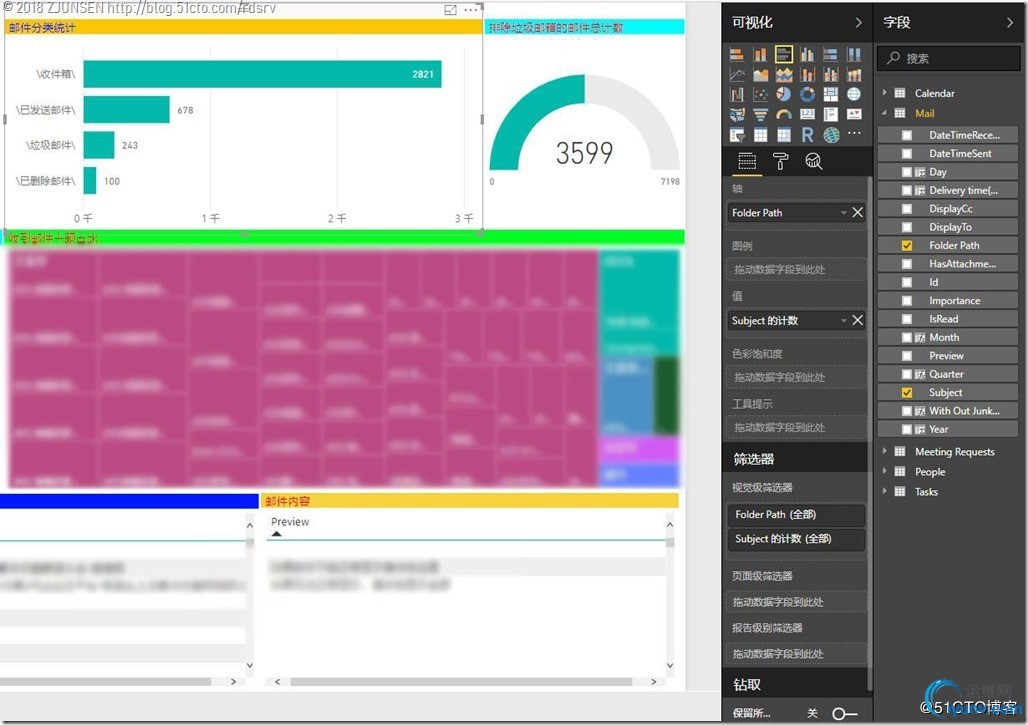Select the KPI visual icon
Viewport: 1028px width, 725px height.
854,115
